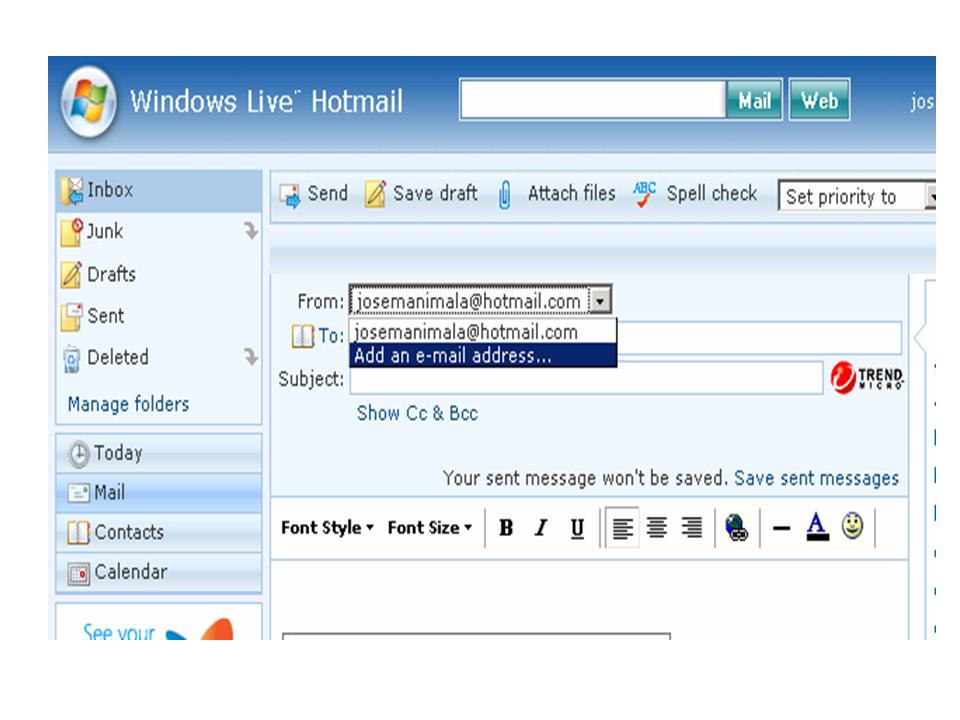Empty Deleted using its arrow icon

251,356
